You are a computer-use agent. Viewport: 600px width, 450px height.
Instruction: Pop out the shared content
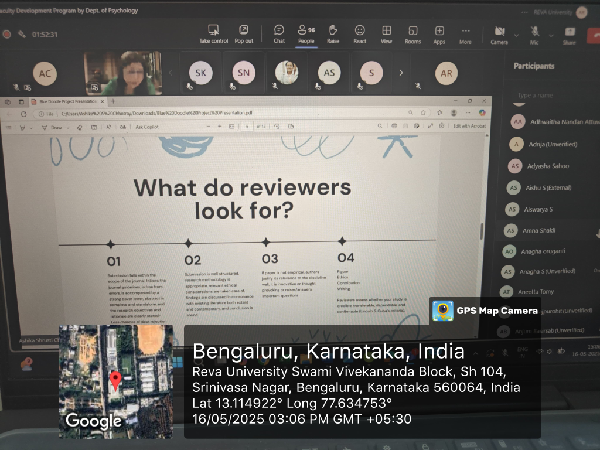coord(244,34)
